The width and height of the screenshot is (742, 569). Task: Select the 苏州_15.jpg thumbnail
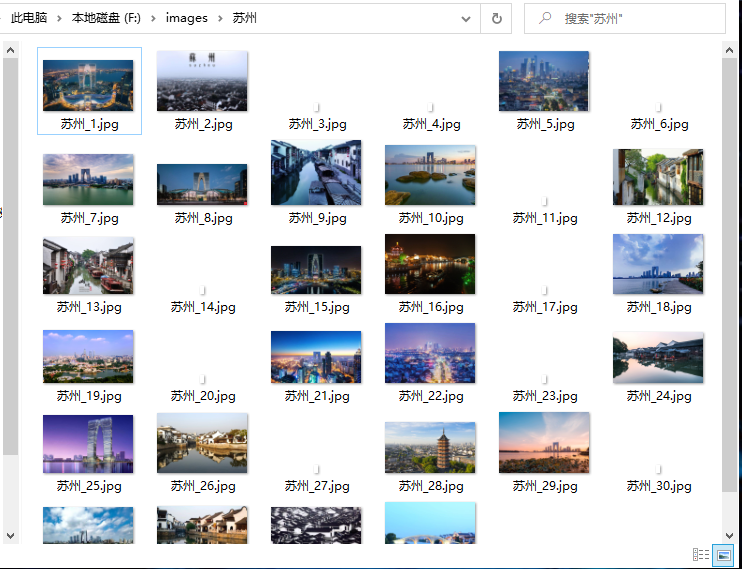[x=316, y=270]
